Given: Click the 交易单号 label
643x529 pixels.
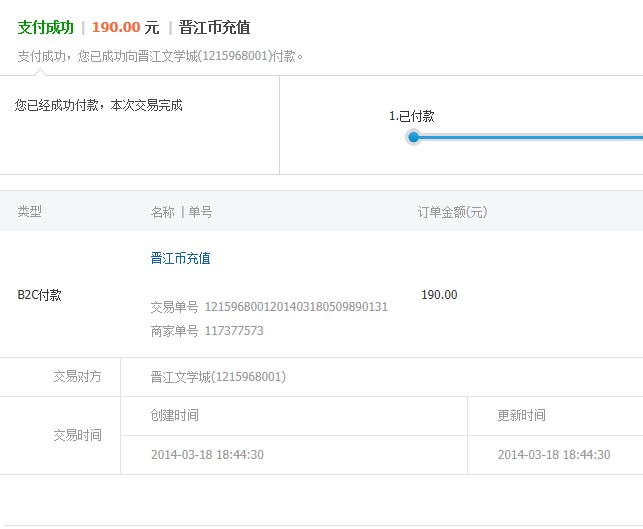Looking at the screenshot, I should (x=174, y=307).
